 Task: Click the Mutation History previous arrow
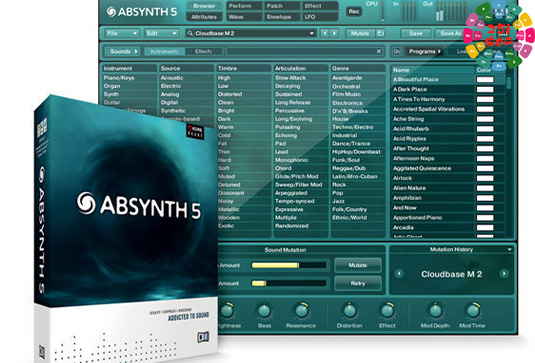pyautogui.click(x=399, y=273)
